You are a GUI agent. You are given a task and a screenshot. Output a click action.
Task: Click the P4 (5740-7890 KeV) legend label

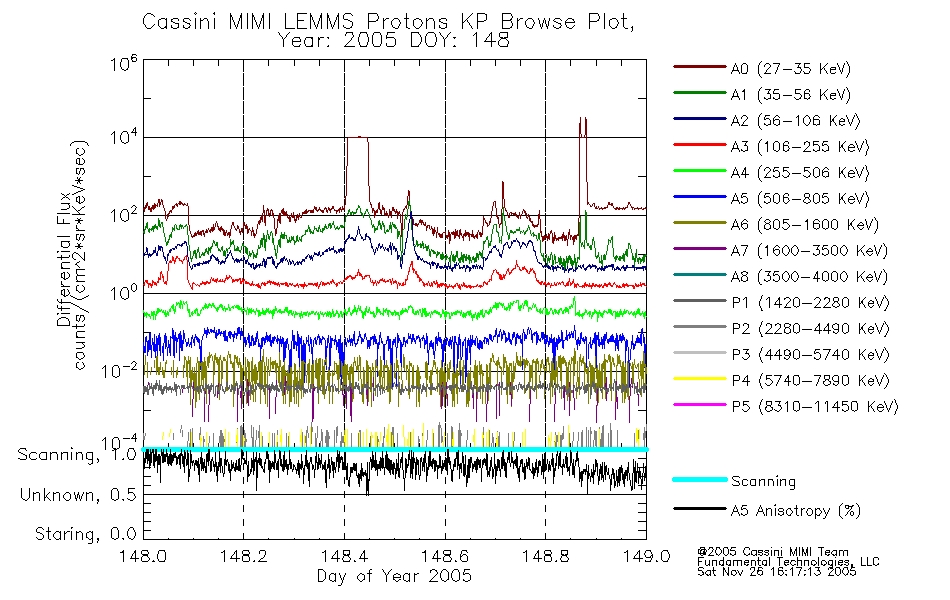tap(810, 381)
